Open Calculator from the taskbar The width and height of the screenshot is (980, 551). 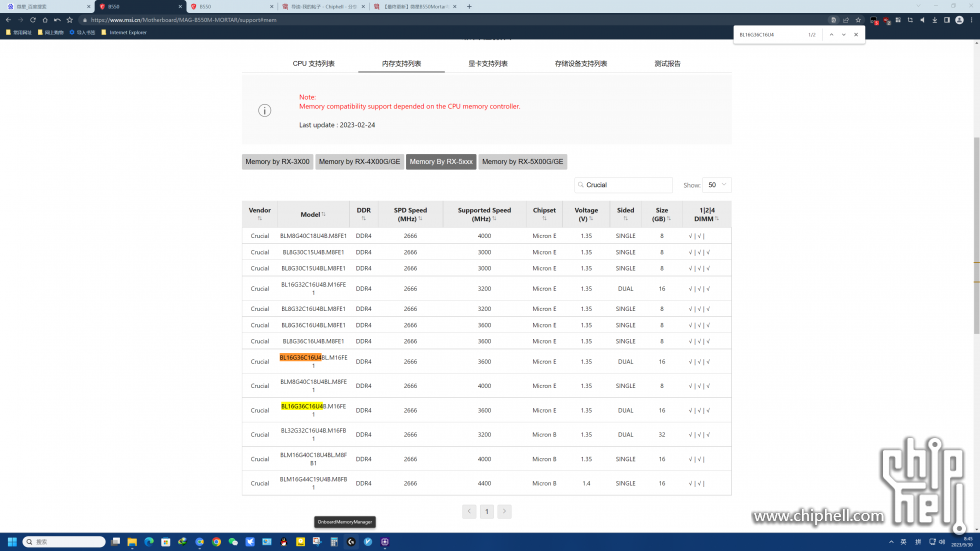[334, 542]
